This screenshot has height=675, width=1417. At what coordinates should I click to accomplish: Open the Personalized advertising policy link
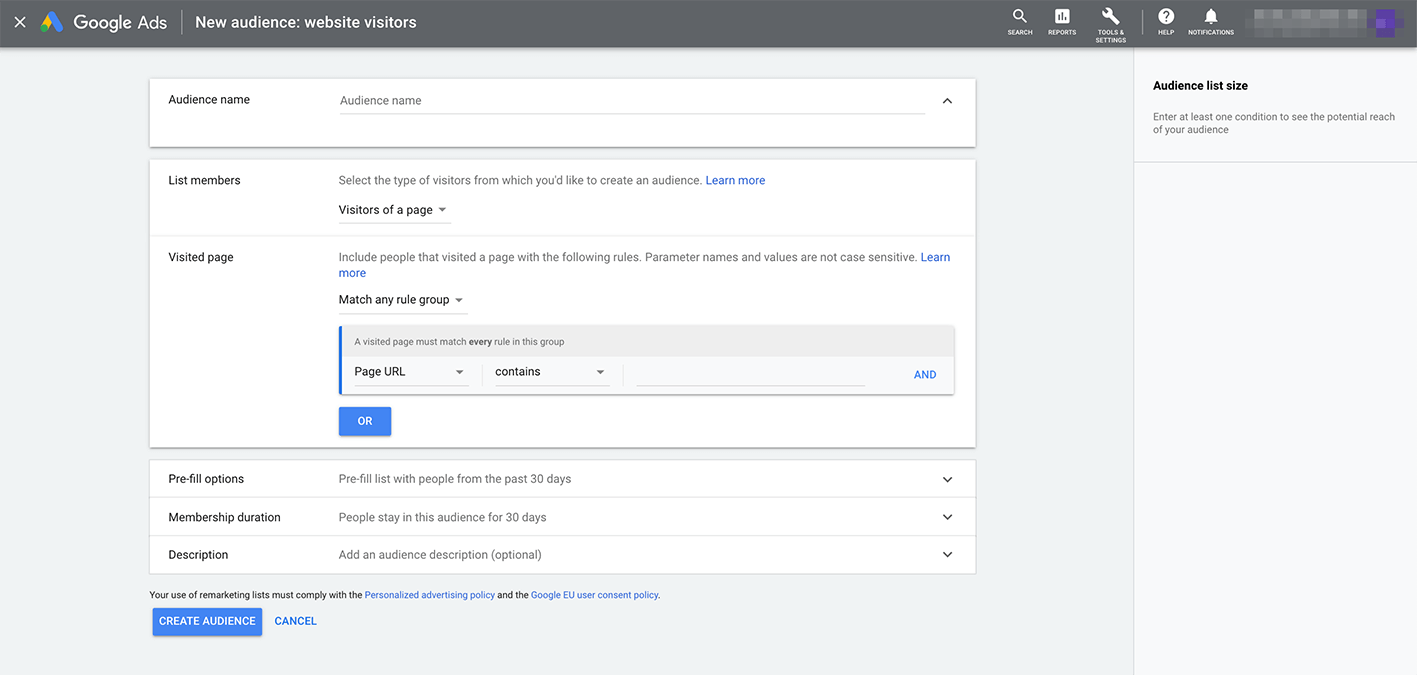[430, 595]
